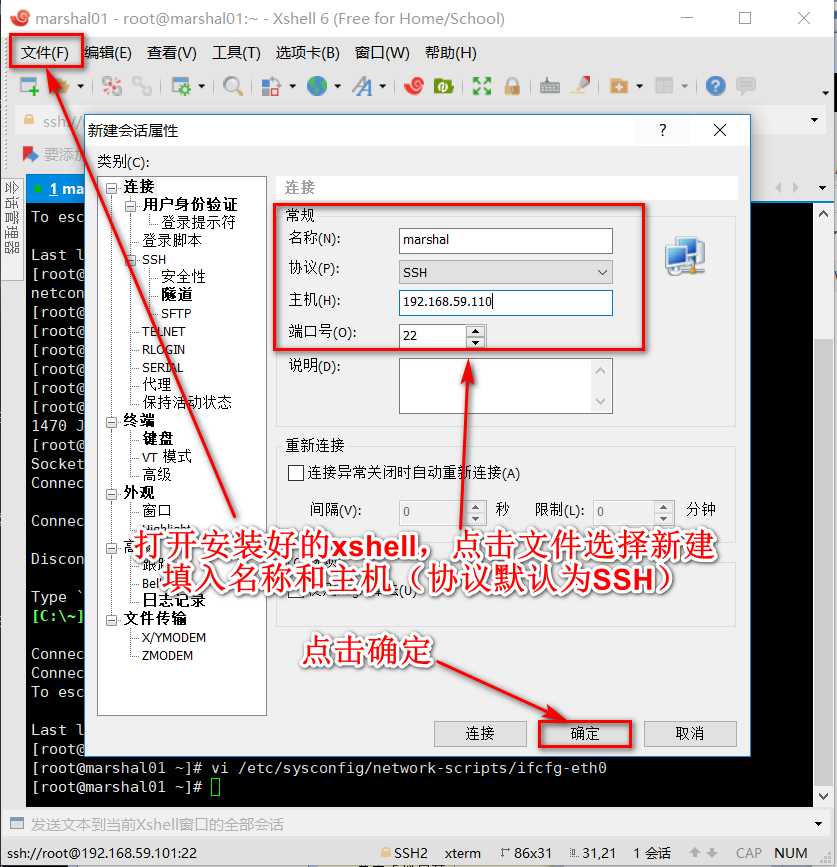837x867 pixels.
Task: Collapse the 用户身份验证 tree node
Action: pyautogui.click(x=130, y=206)
